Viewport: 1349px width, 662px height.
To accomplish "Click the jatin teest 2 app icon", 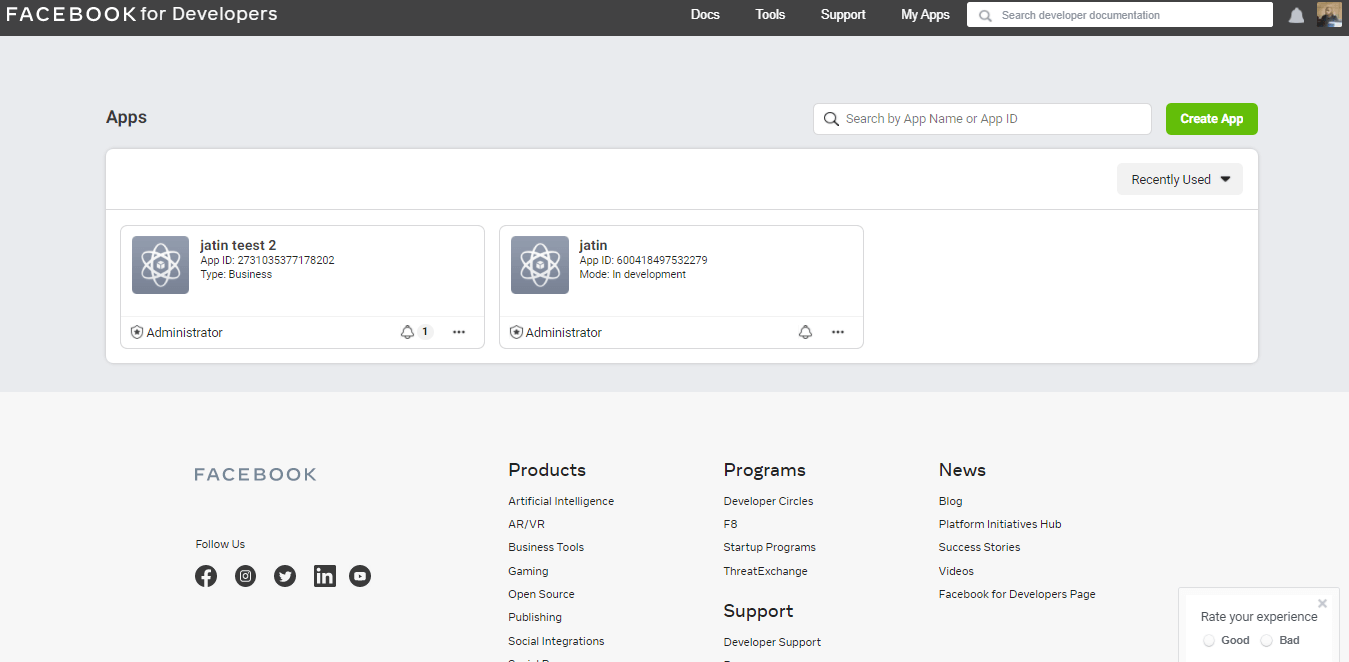I will pyautogui.click(x=160, y=265).
